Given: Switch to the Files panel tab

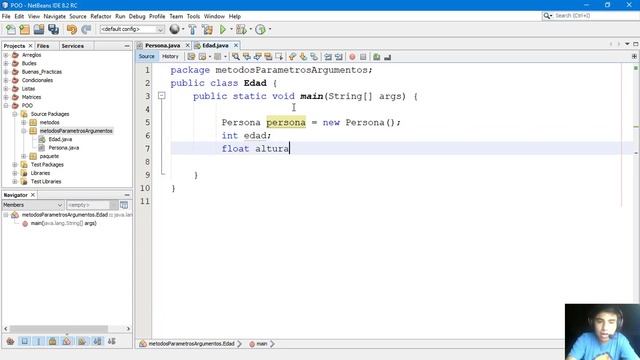Looking at the screenshot, I should click(43, 46).
